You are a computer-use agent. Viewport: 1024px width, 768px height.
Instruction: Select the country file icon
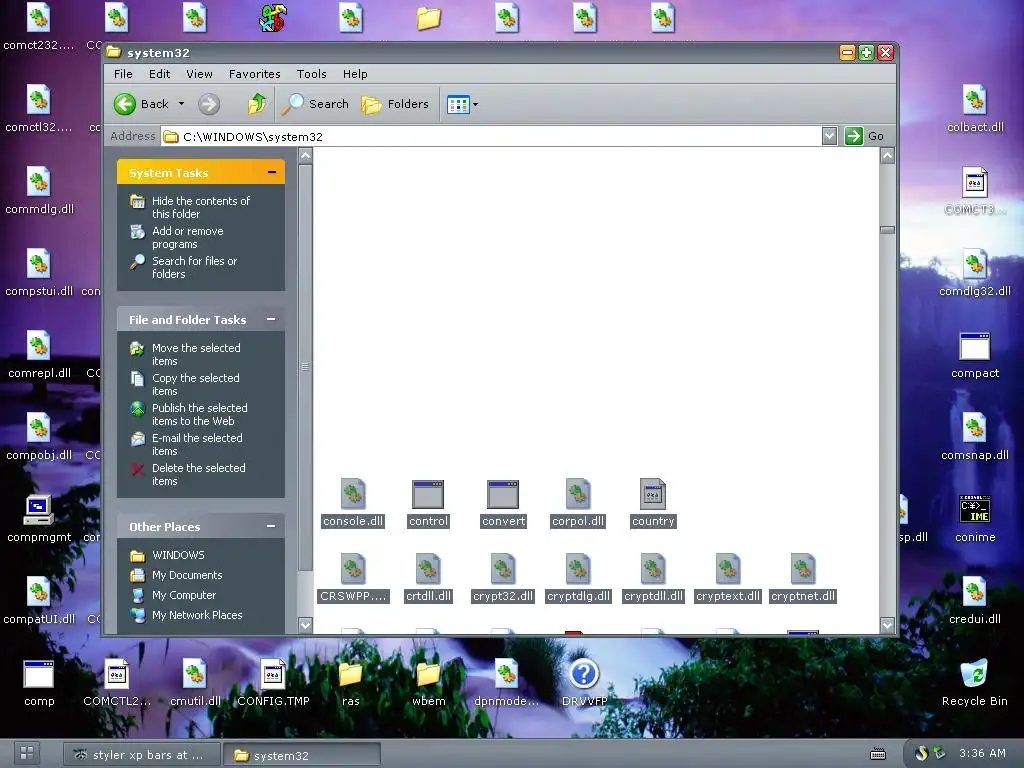653,494
